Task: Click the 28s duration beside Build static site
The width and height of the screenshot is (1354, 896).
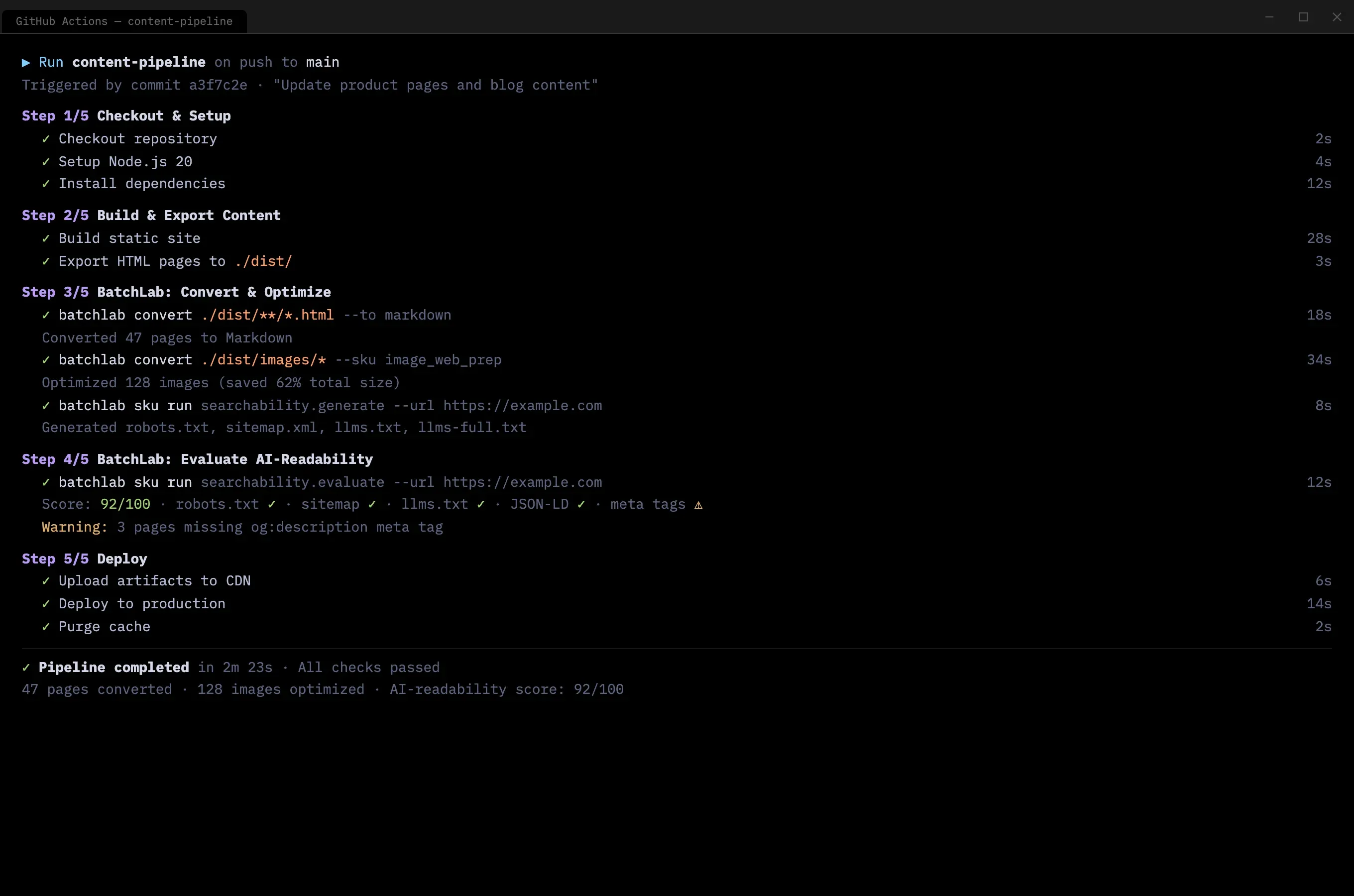Action: tap(1319, 238)
